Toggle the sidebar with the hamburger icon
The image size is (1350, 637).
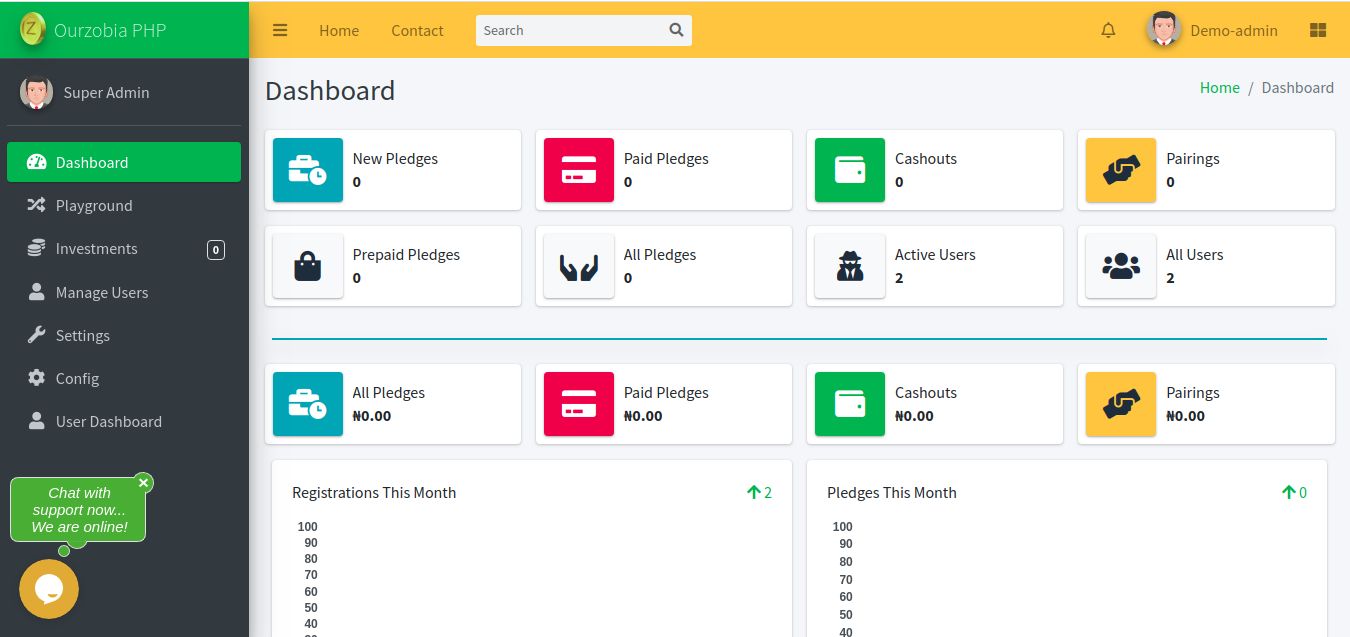point(279,30)
